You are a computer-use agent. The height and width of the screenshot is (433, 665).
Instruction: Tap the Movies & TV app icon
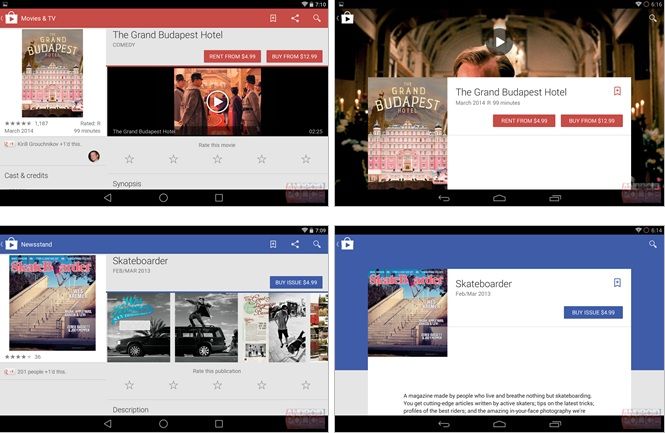click(11, 18)
